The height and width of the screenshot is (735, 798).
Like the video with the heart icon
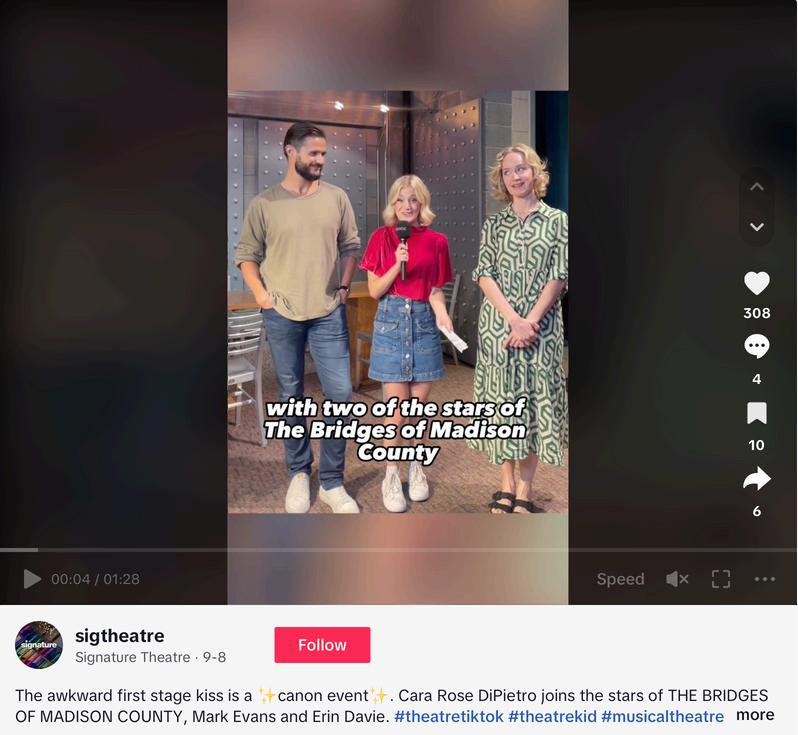[x=757, y=284]
